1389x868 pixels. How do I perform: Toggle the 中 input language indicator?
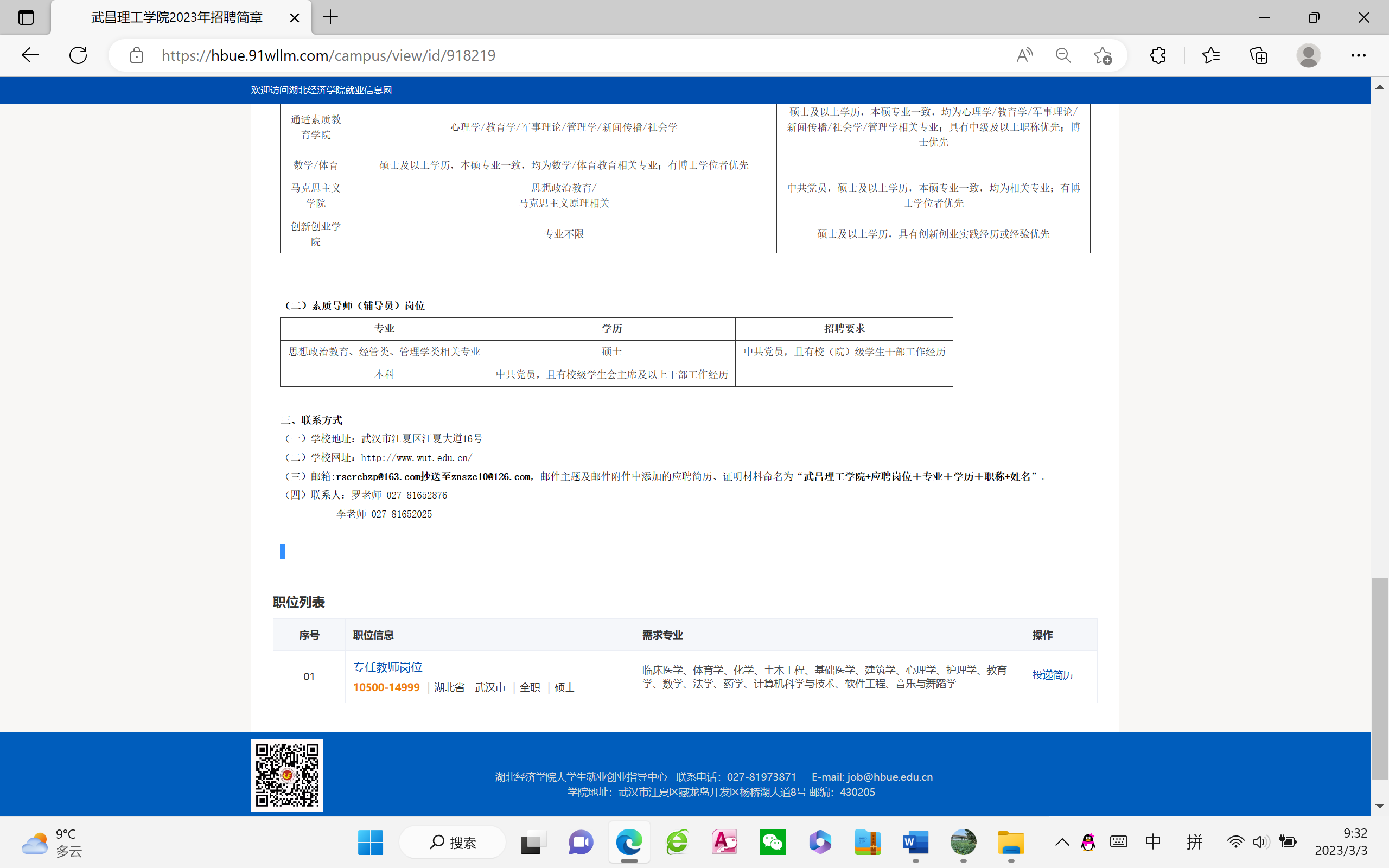[1152, 842]
